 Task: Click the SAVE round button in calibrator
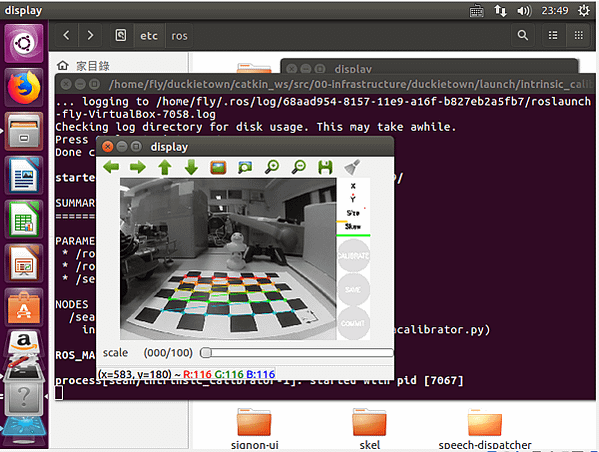pyautogui.click(x=353, y=290)
